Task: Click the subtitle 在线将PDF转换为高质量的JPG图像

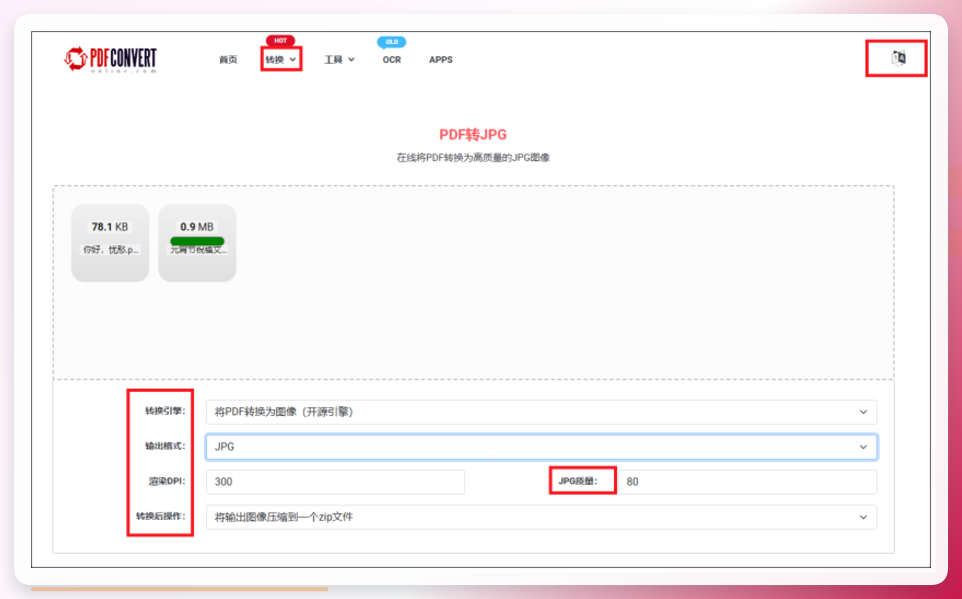Action: click(x=473, y=158)
